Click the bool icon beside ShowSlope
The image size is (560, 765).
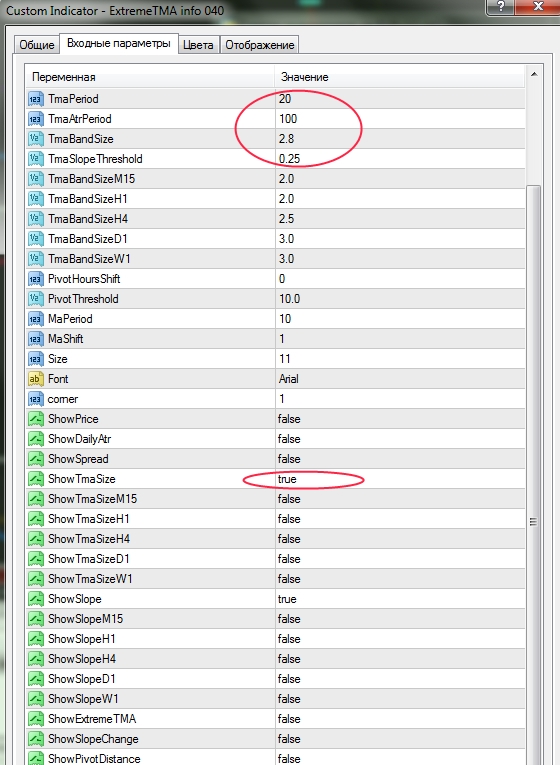pos(36,599)
